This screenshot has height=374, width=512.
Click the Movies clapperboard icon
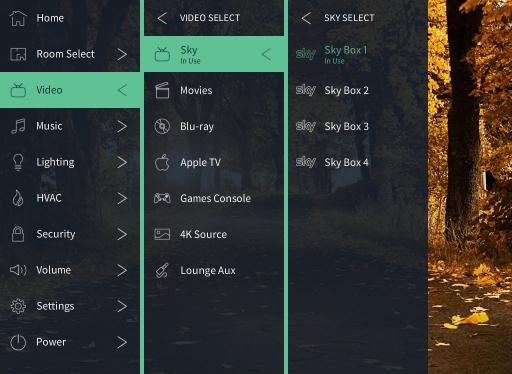[162, 90]
